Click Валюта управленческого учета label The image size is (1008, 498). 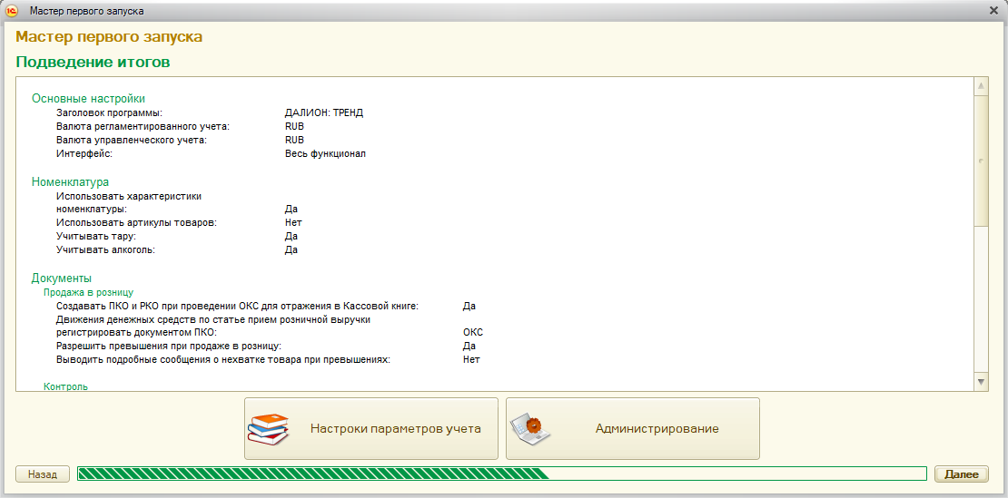[x=132, y=139]
